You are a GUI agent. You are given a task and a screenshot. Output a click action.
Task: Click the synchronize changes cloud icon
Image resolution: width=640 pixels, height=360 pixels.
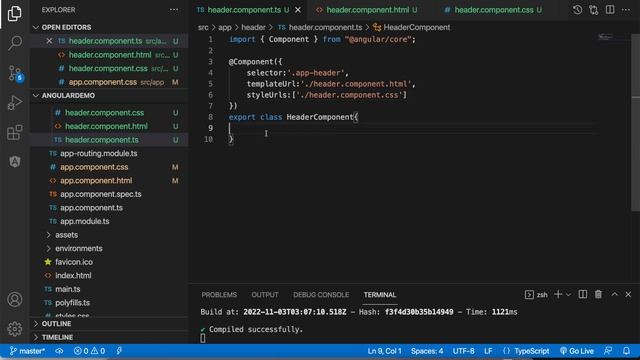pos(59,351)
